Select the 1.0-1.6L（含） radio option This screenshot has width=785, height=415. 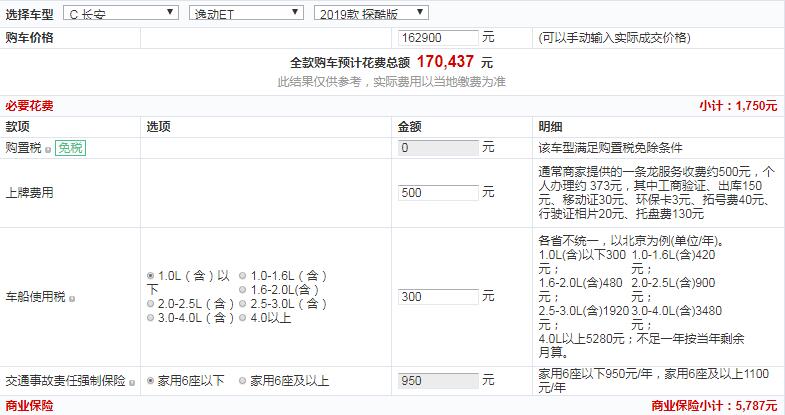242,276
